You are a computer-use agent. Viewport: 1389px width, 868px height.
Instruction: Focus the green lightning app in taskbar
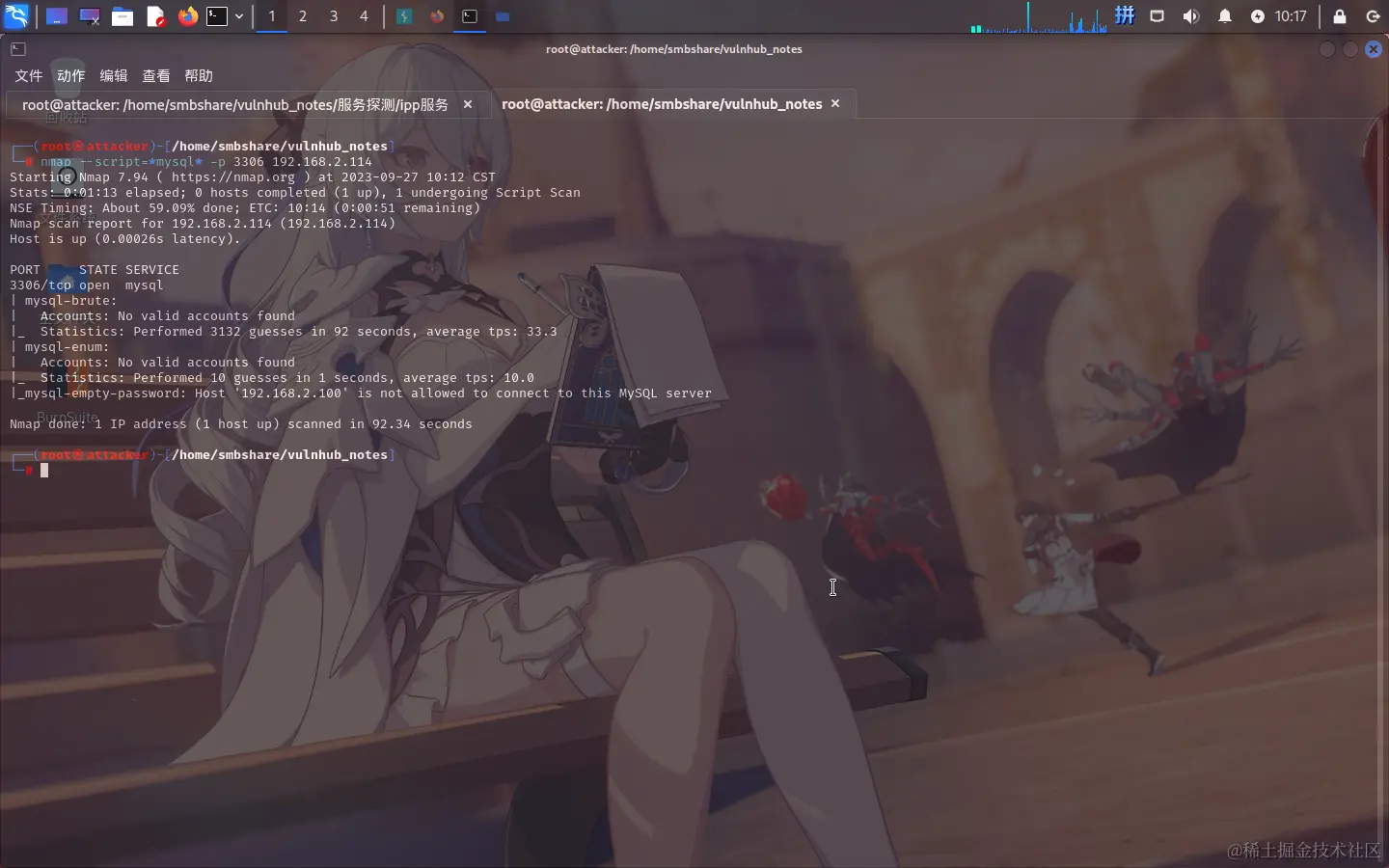point(405,16)
